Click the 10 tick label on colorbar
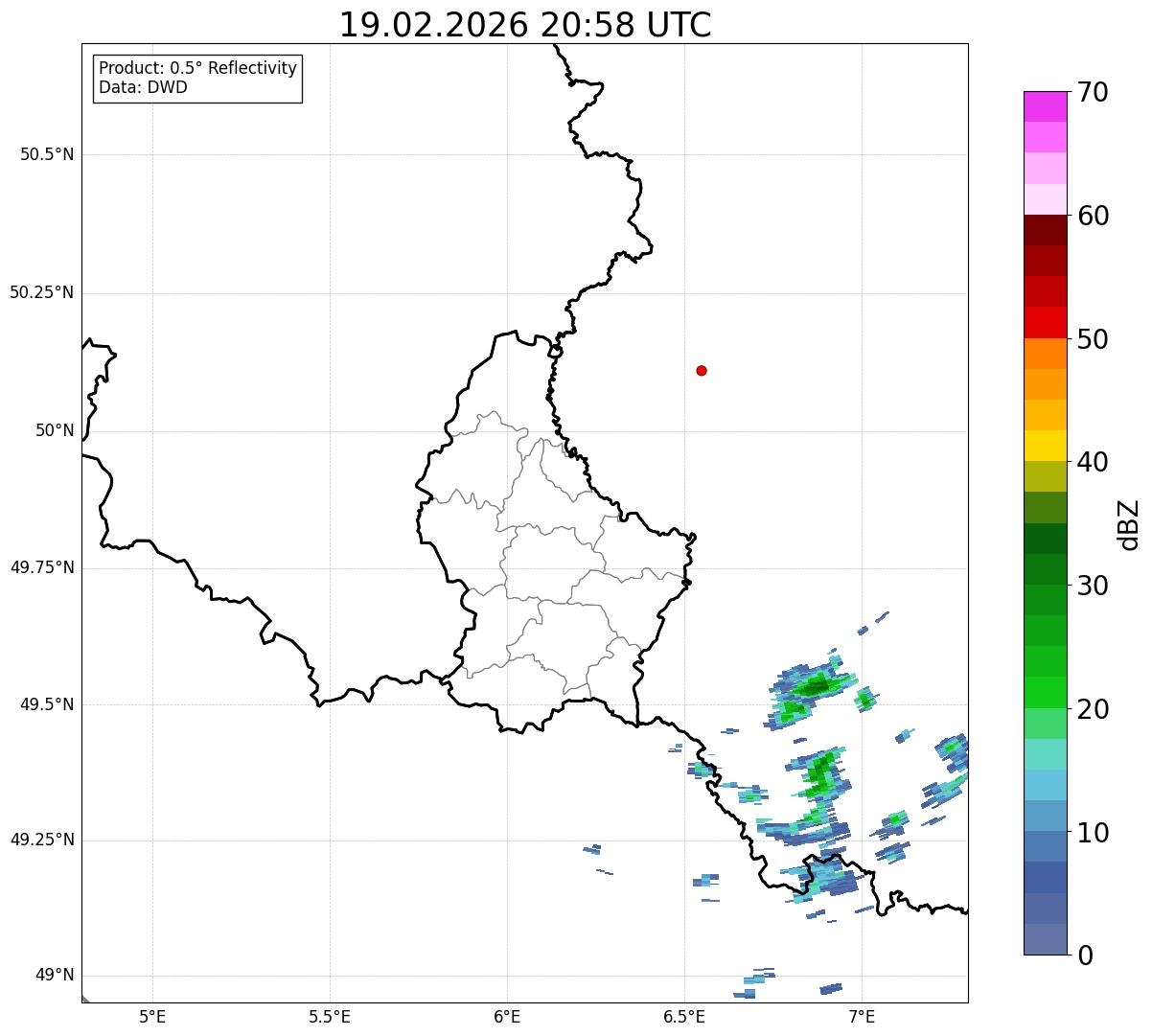The height and width of the screenshot is (1036, 1152). 1093,832
